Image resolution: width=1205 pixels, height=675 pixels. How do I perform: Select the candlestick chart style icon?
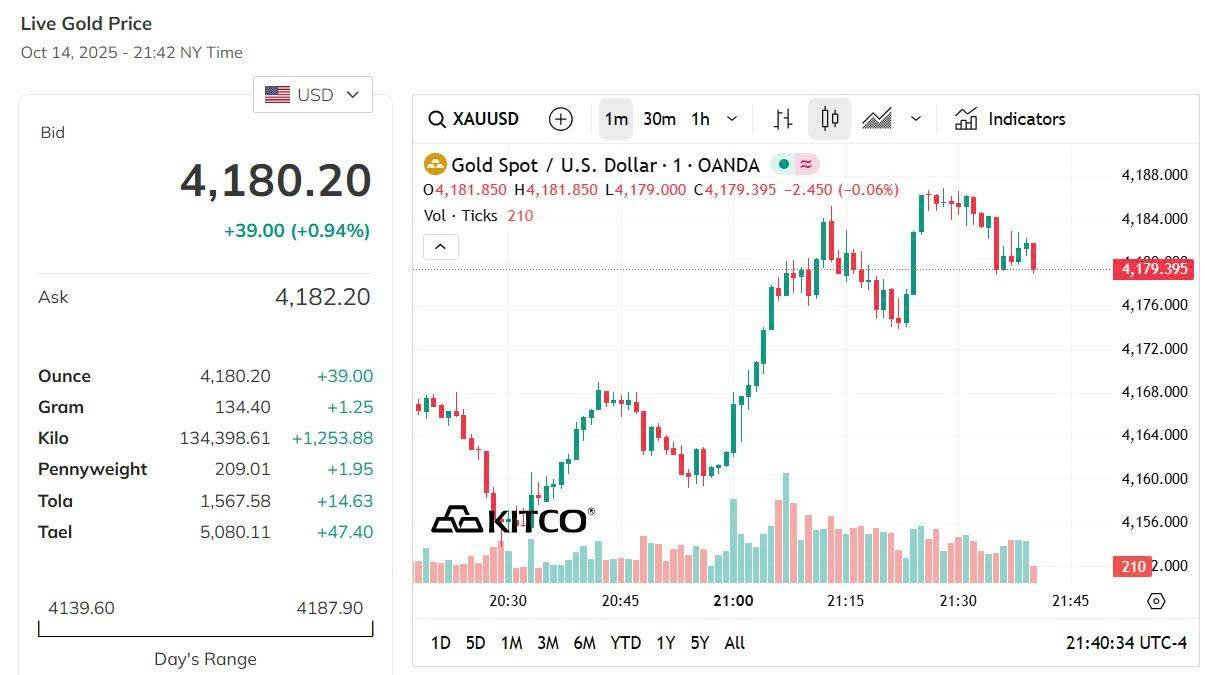(x=828, y=119)
